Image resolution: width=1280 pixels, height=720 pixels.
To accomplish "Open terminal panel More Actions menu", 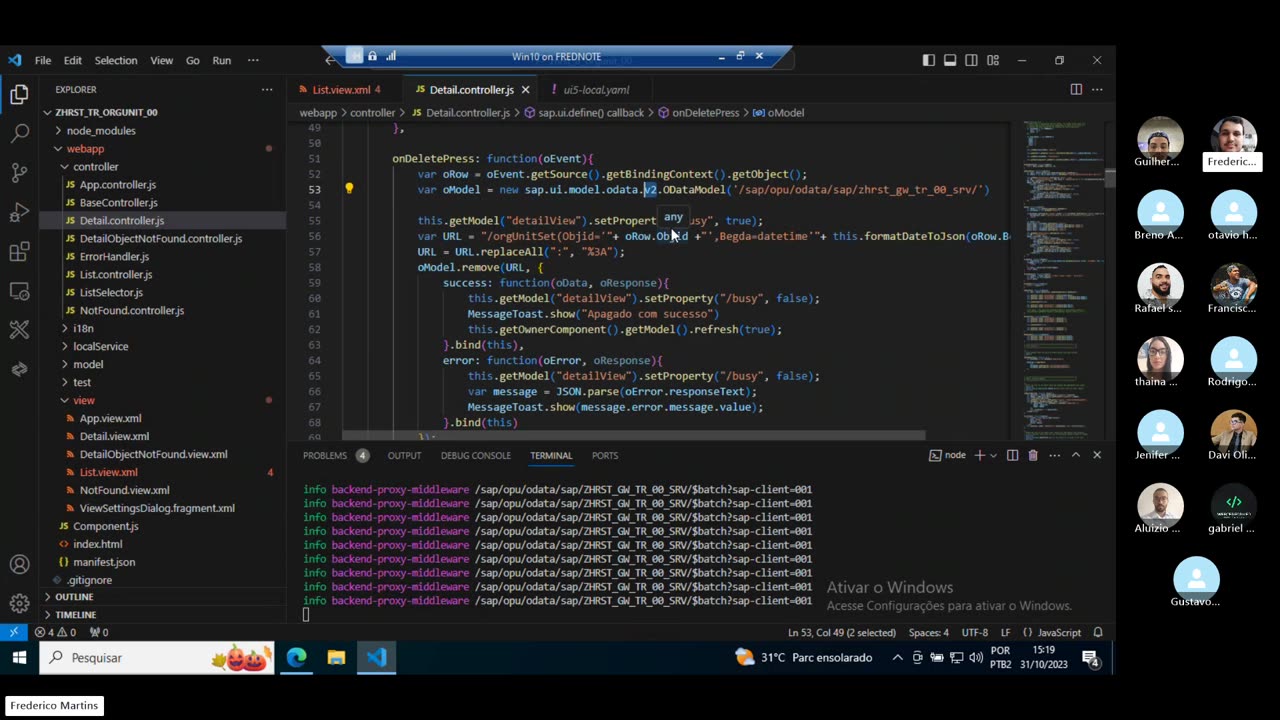I will coord(1054,455).
